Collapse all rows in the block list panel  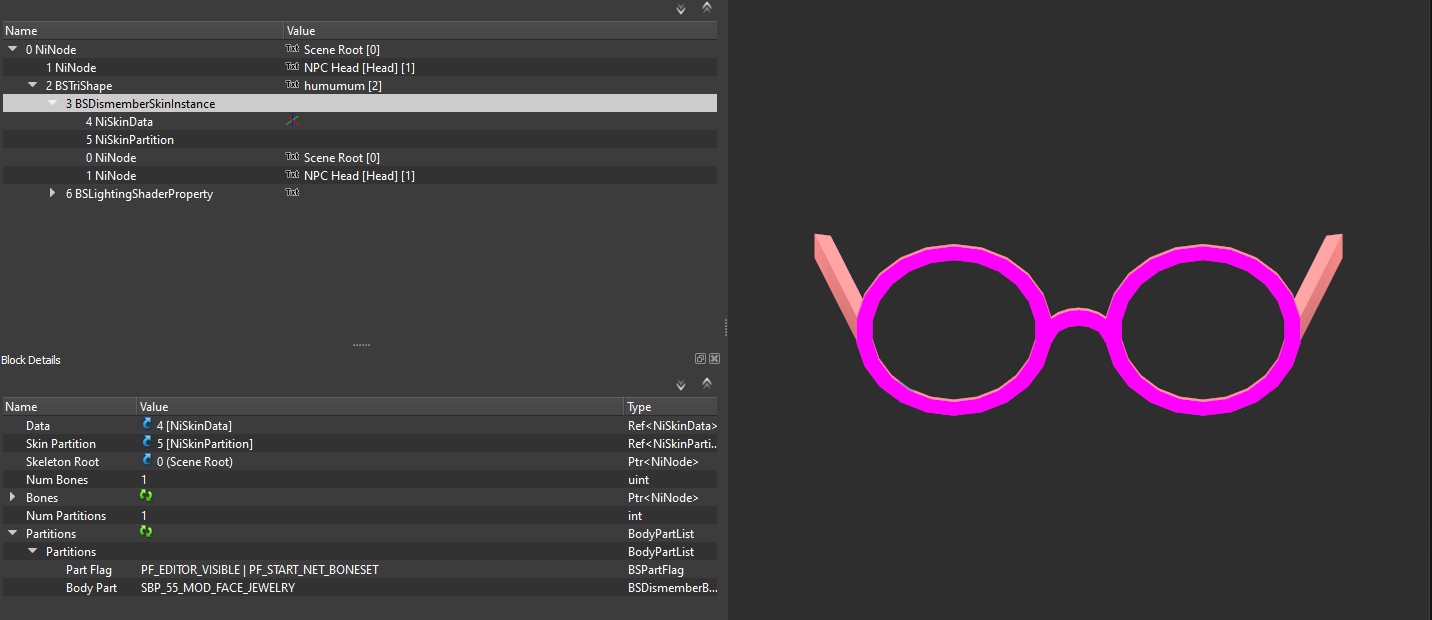tap(707, 8)
